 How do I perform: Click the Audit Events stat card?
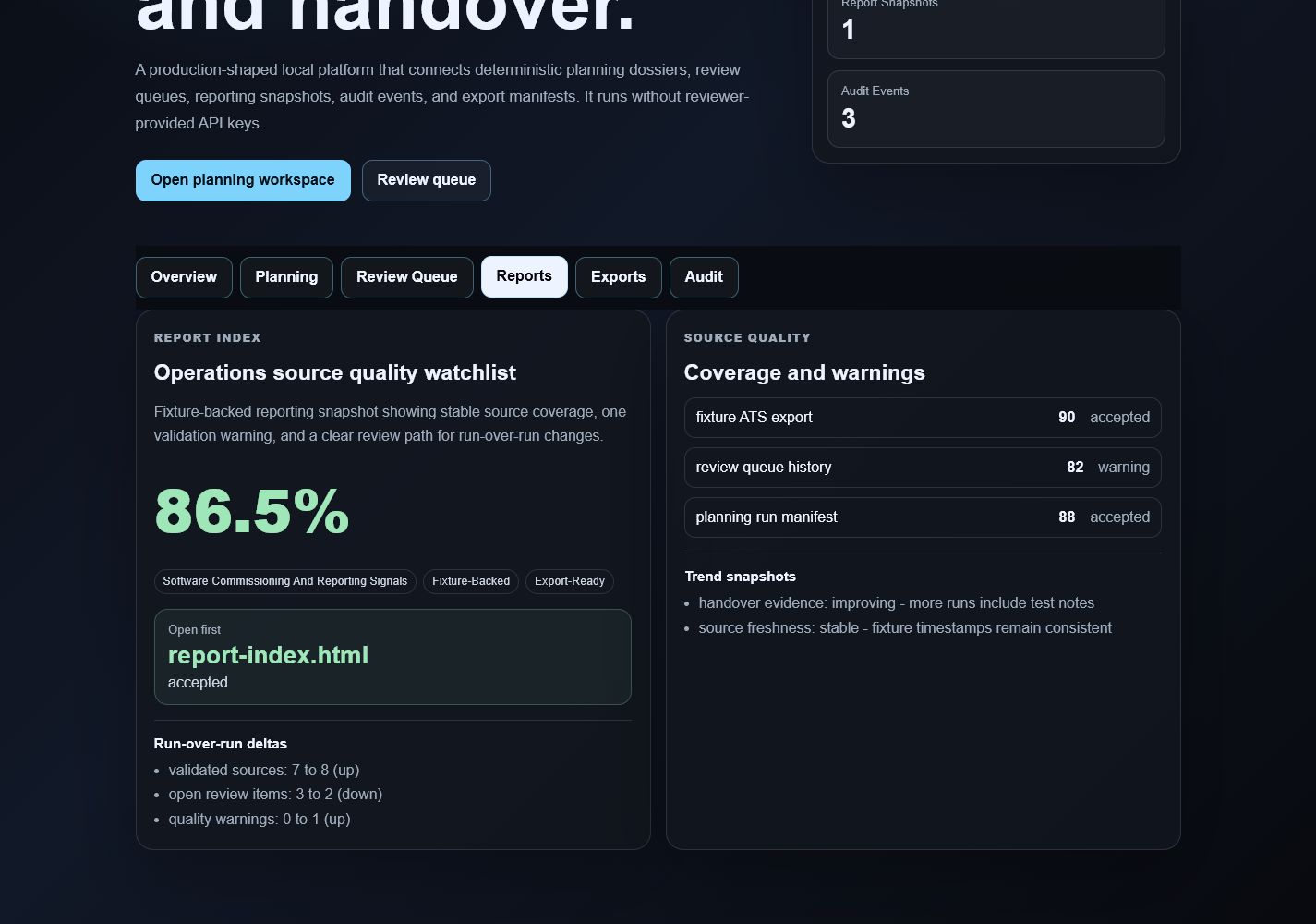point(996,109)
